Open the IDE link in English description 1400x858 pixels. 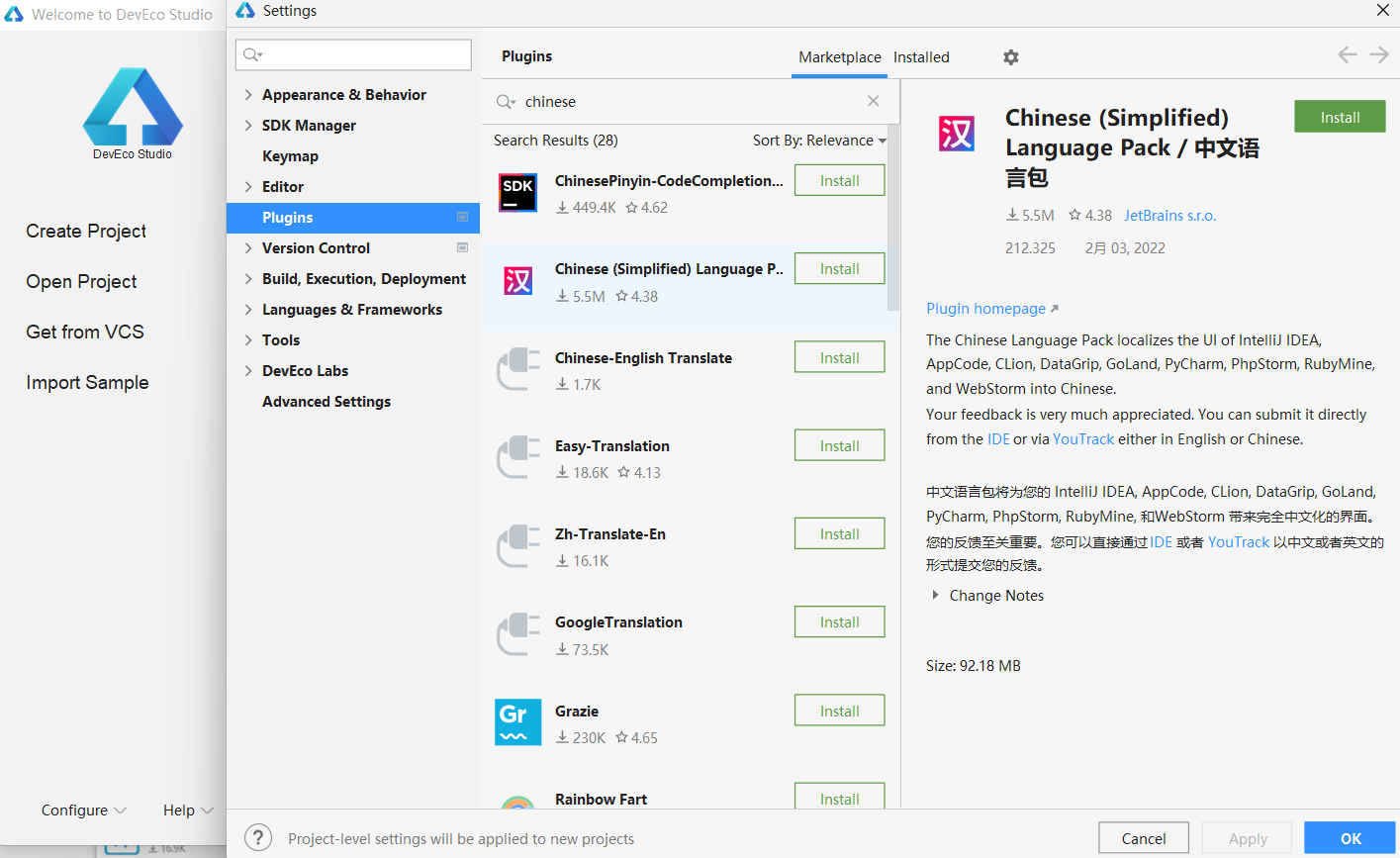pos(998,439)
